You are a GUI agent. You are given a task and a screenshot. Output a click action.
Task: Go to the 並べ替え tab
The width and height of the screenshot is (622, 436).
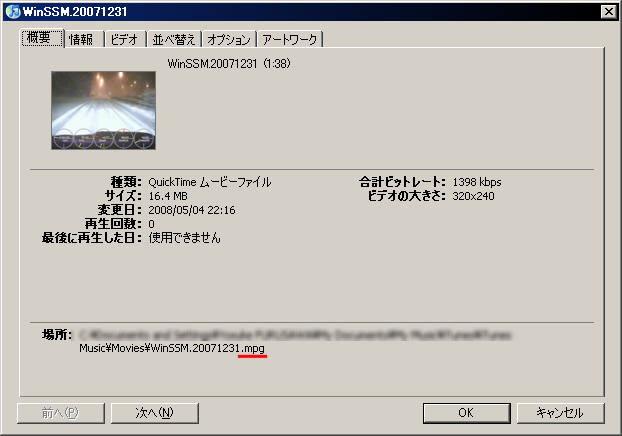(172, 40)
